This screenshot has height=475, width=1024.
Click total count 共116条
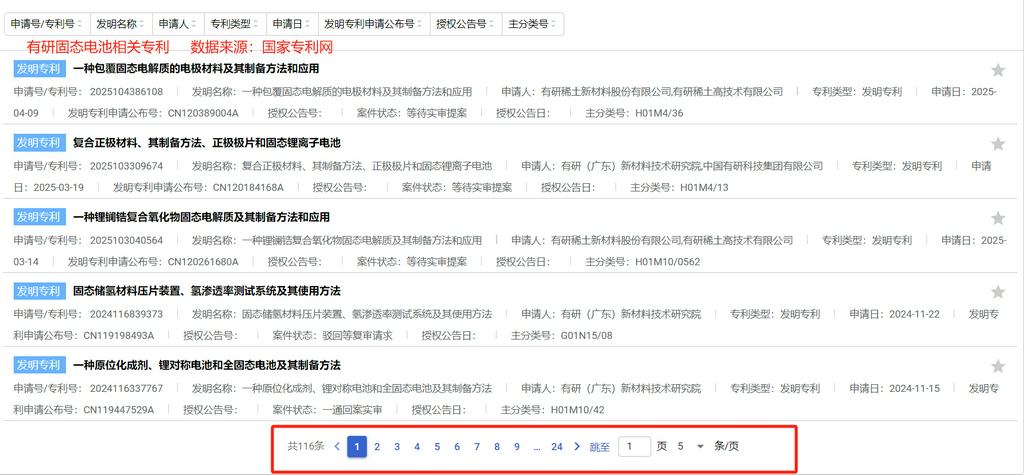pyautogui.click(x=306, y=447)
